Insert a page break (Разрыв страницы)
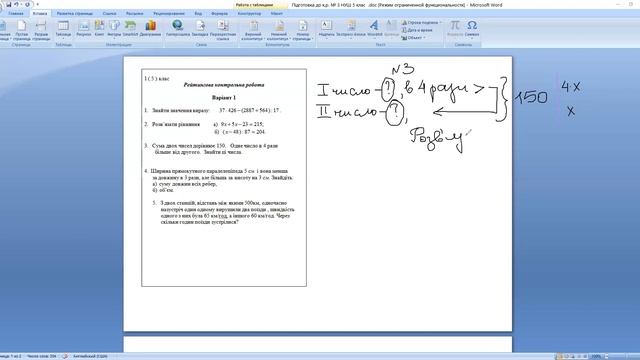This screenshot has height=360, width=640. (41, 30)
